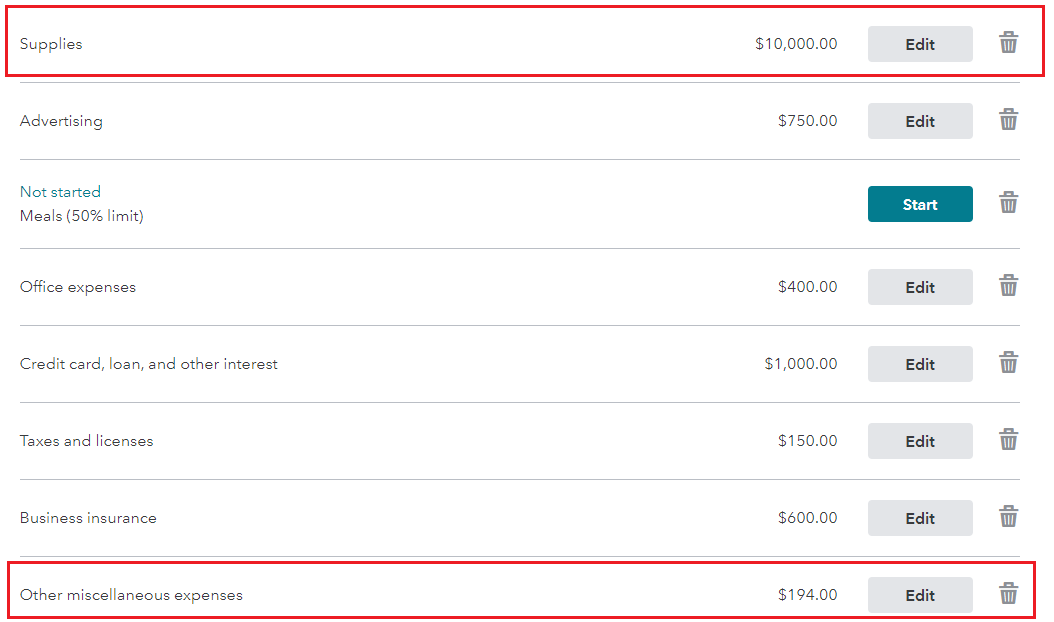1054x622 pixels.
Task: Click the Meals (50% limit) label
Action: tap(82, 216)
